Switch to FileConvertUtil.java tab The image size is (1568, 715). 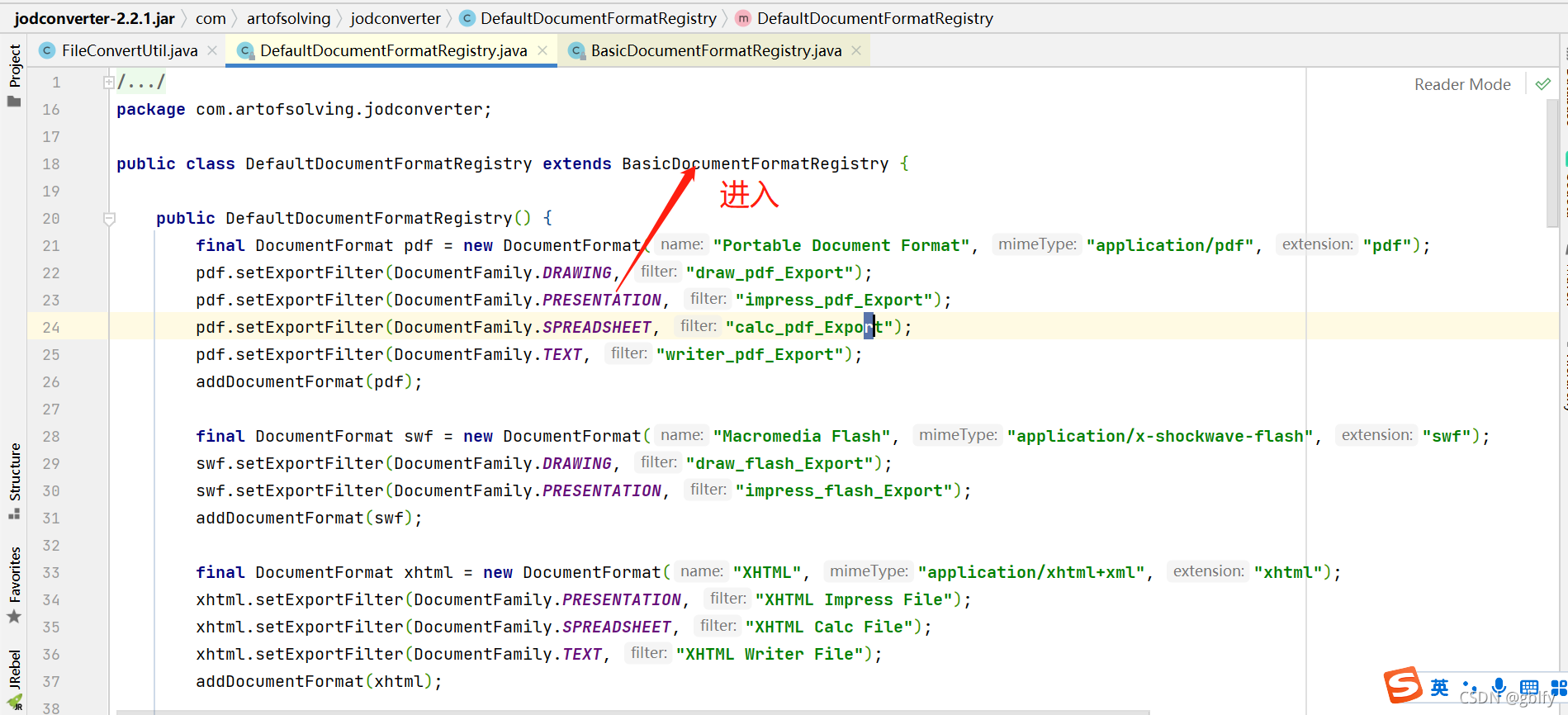[x=130, y=50]
